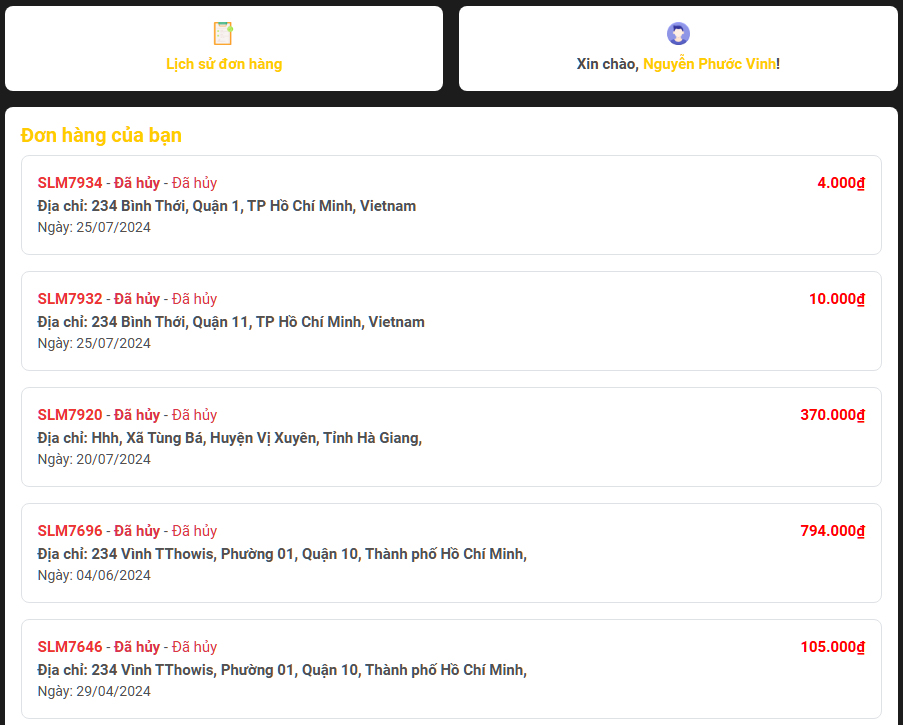
Task: Click the Đơn hàng của bạn heading
Action: click(101, 135)
